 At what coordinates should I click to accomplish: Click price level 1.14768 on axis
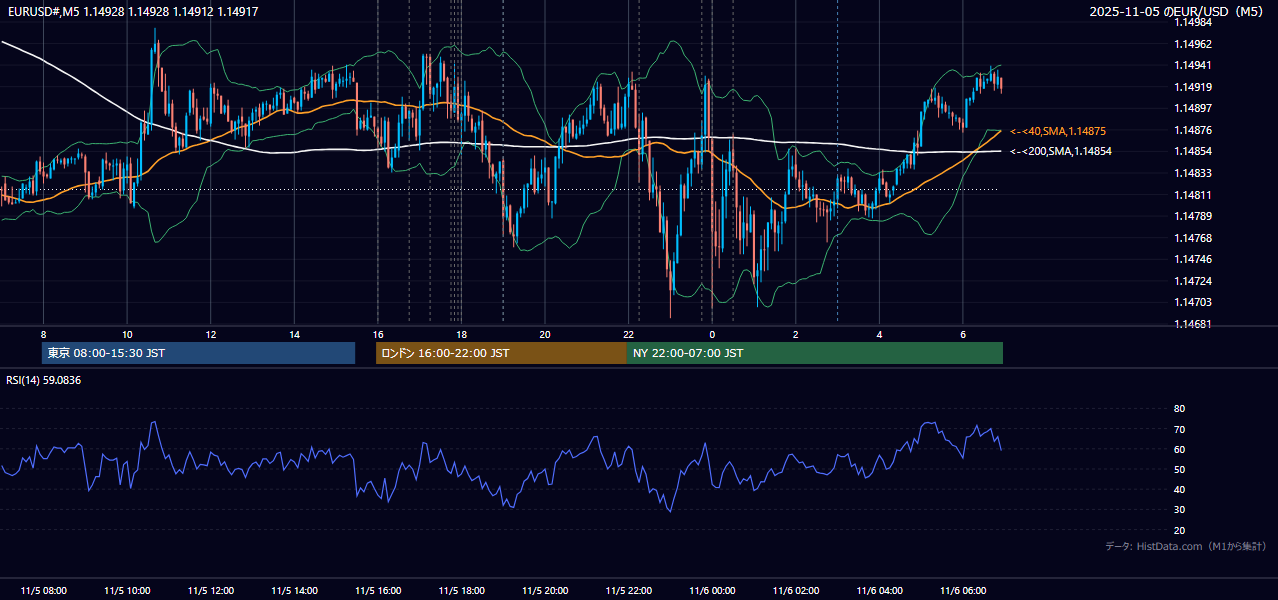1193,238
